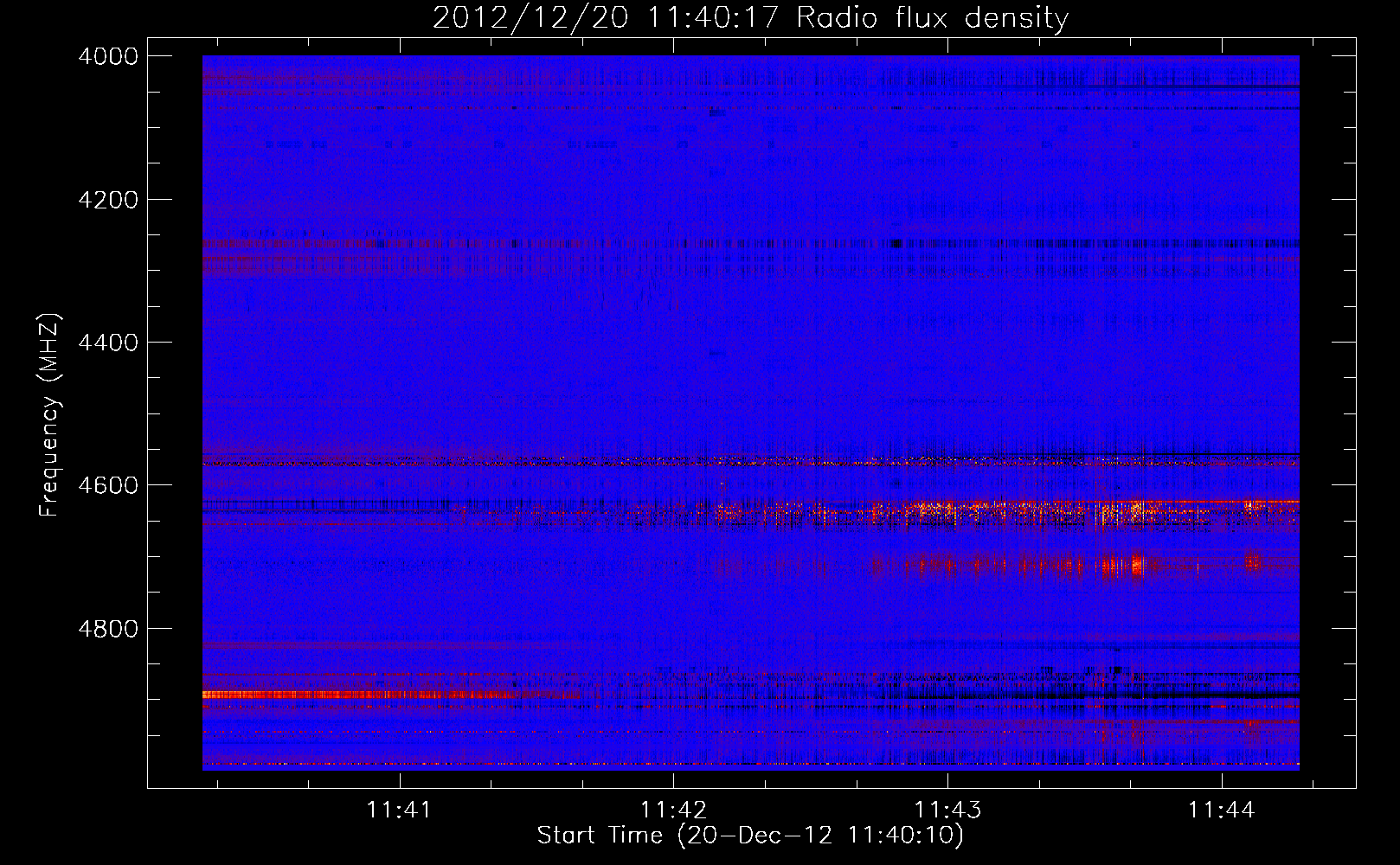Click the 11:44 time tick label
1400x865 pixels.
tap(1221, 811)
